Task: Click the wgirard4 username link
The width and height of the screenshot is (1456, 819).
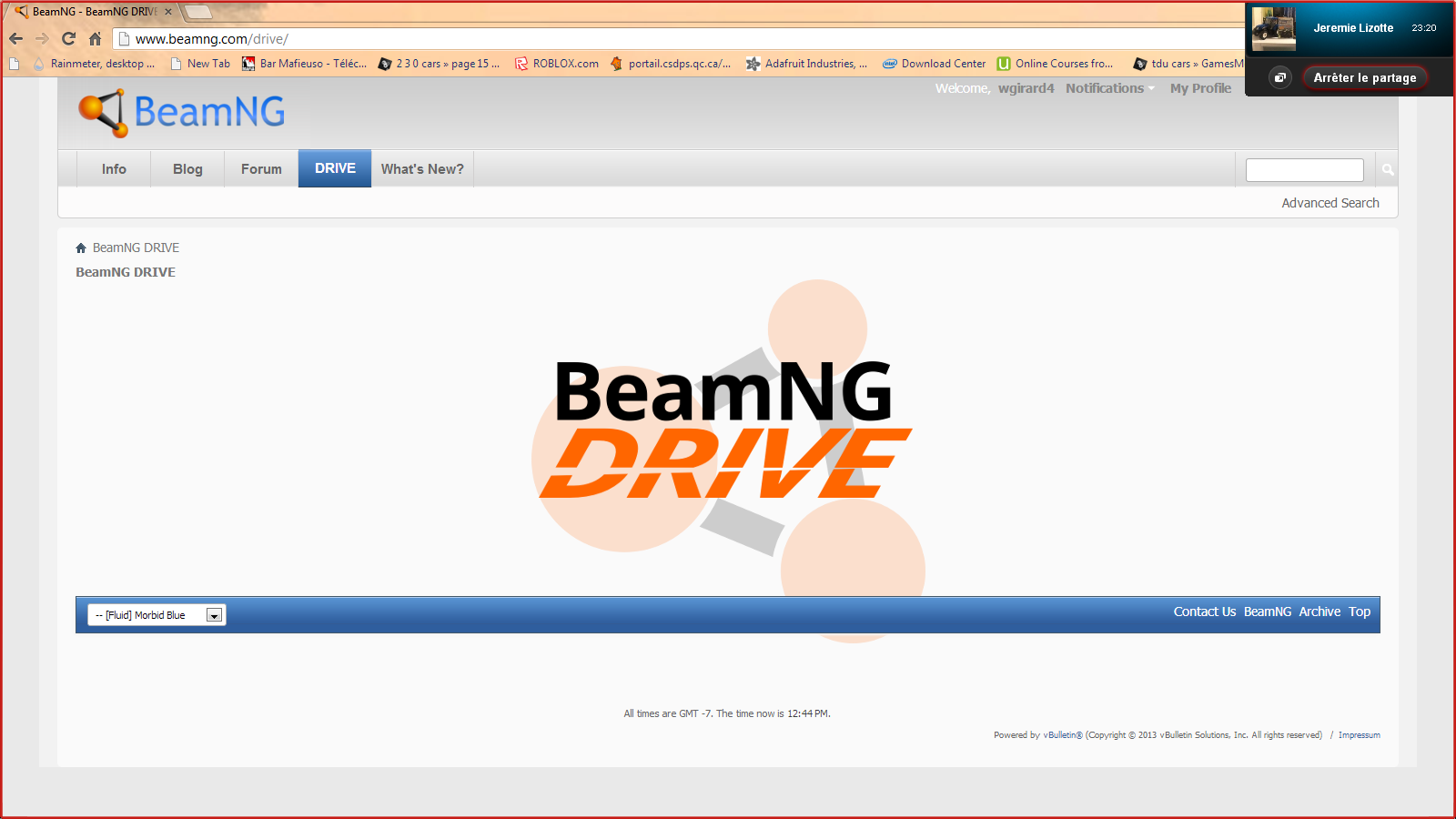Action: (1026, 88)
